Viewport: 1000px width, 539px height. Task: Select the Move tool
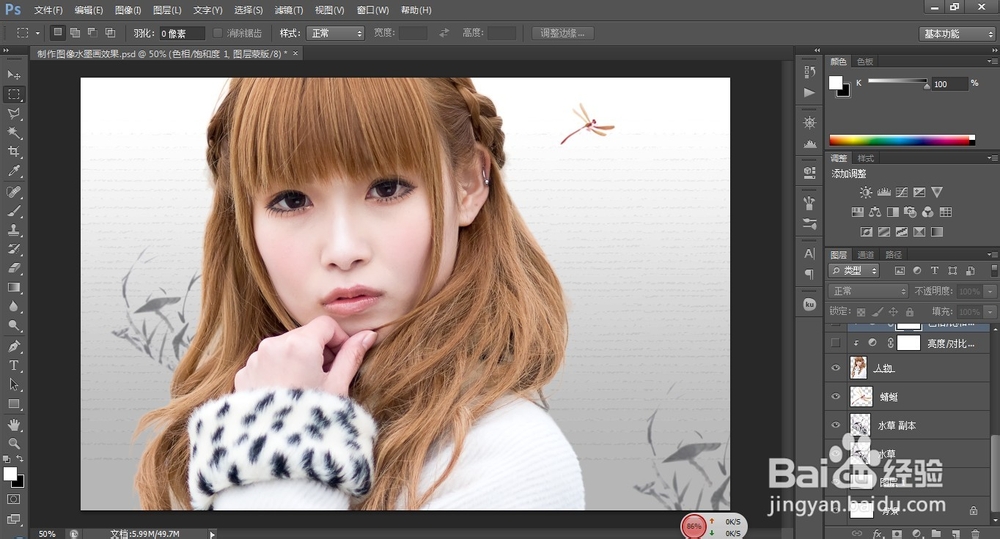13,75
